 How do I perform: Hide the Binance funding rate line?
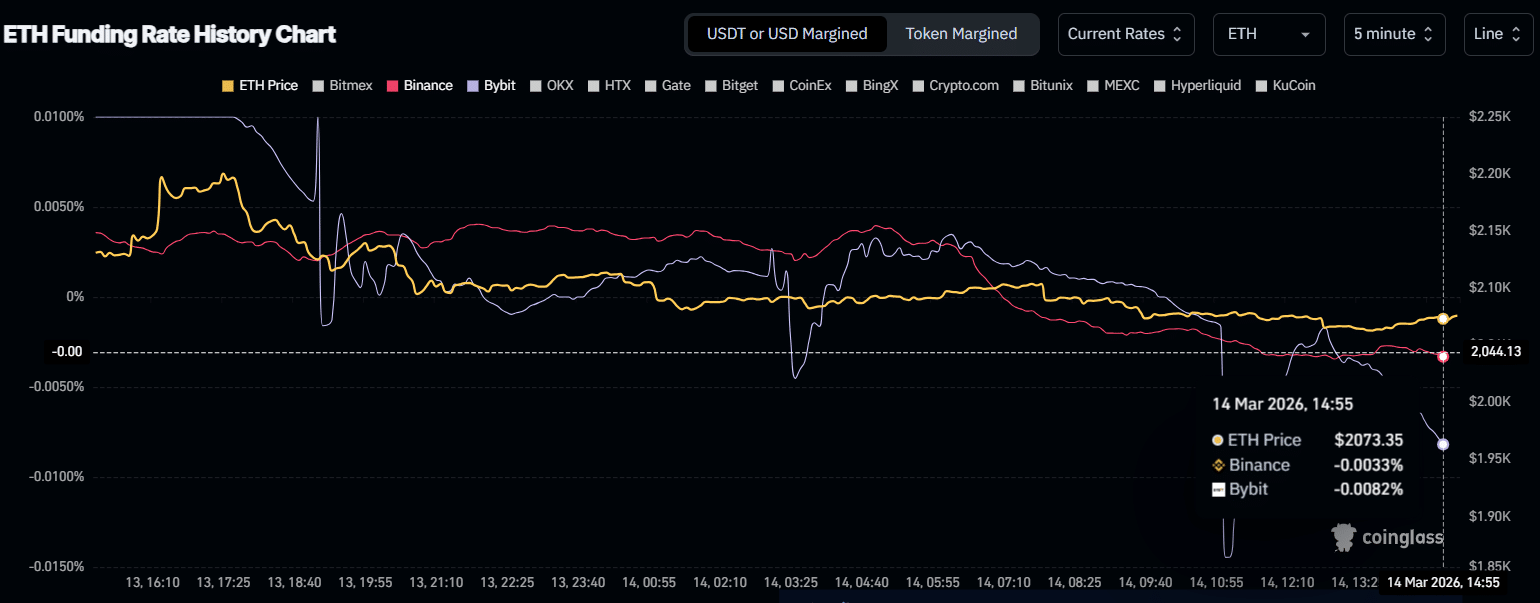tap(419, 86)
